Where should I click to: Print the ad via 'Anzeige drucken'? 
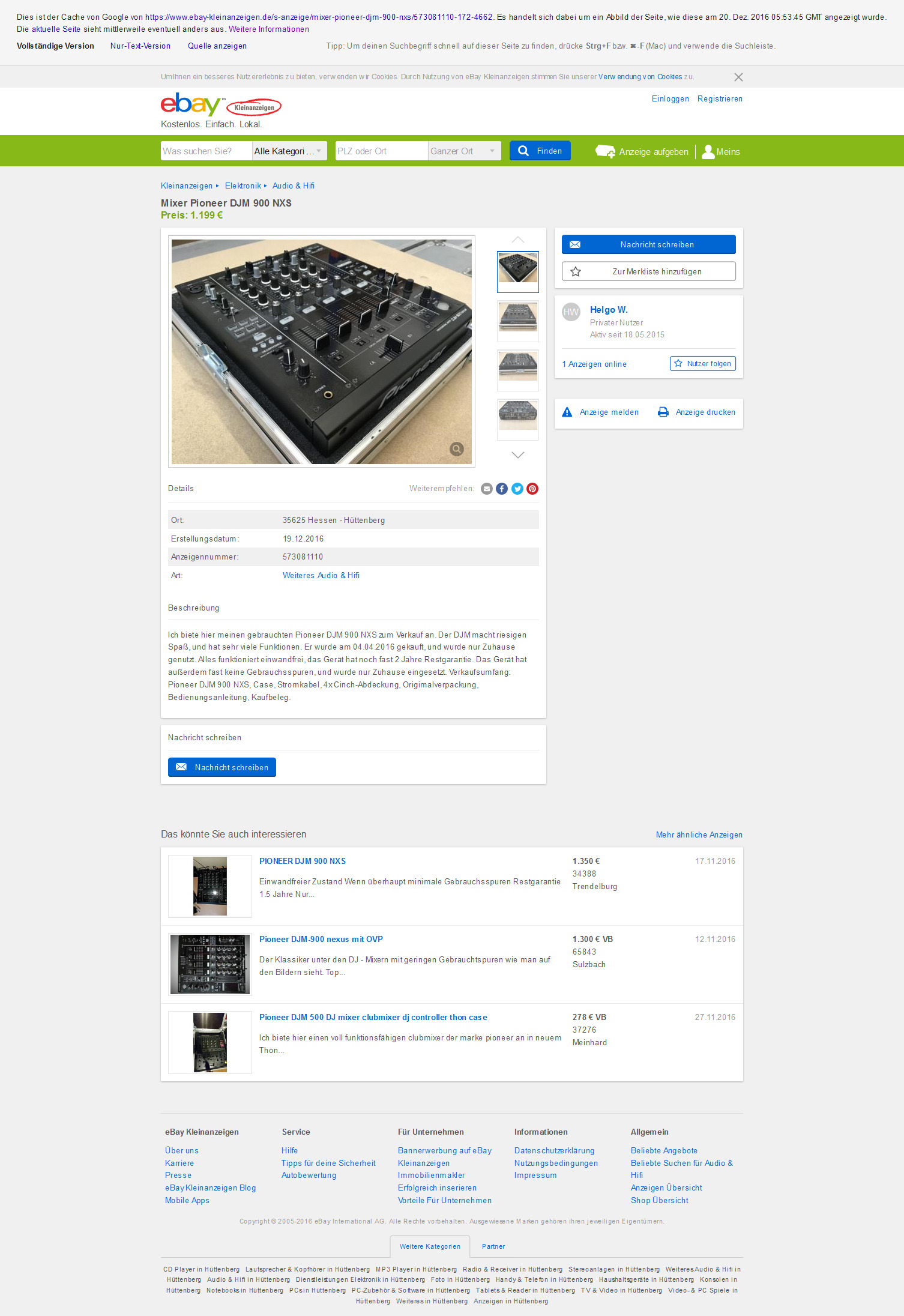pos(697,412)
